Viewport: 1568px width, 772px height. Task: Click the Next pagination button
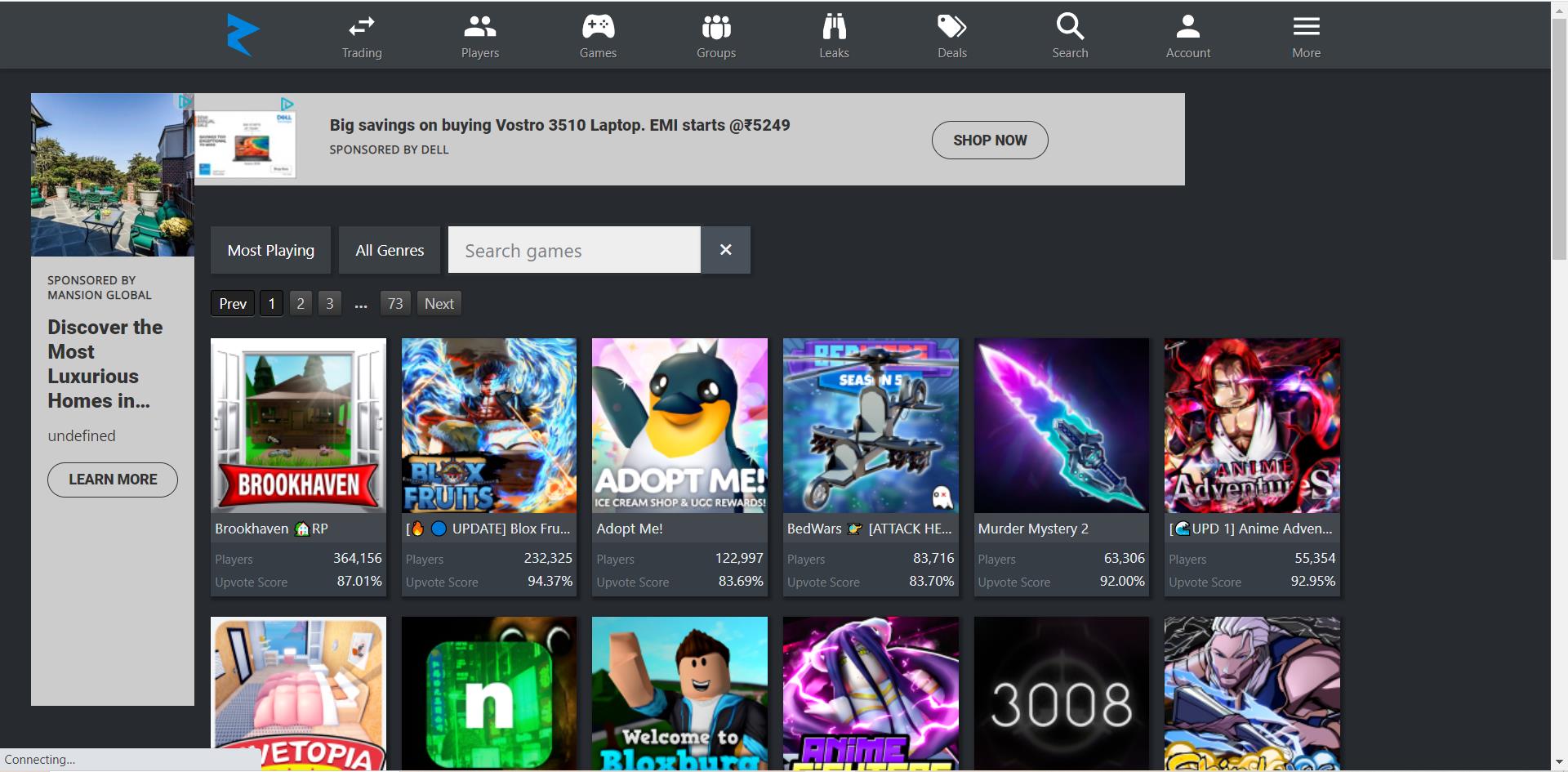coord(439,304)
